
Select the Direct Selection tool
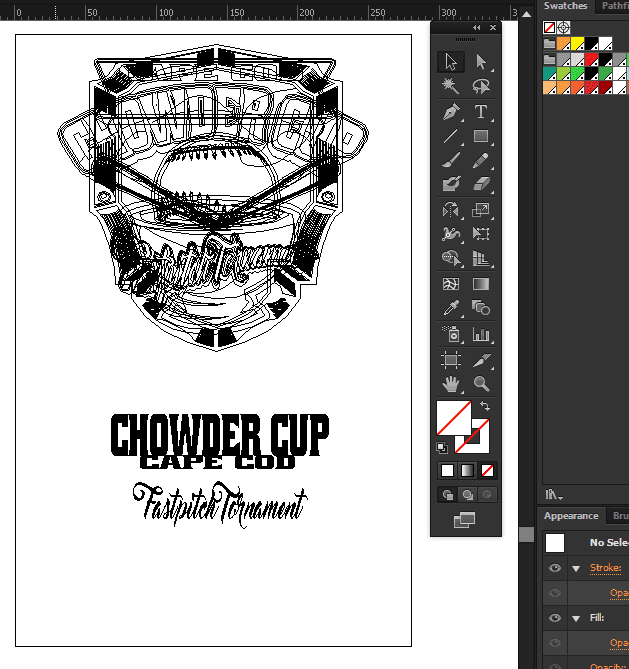tap(481, 62)
